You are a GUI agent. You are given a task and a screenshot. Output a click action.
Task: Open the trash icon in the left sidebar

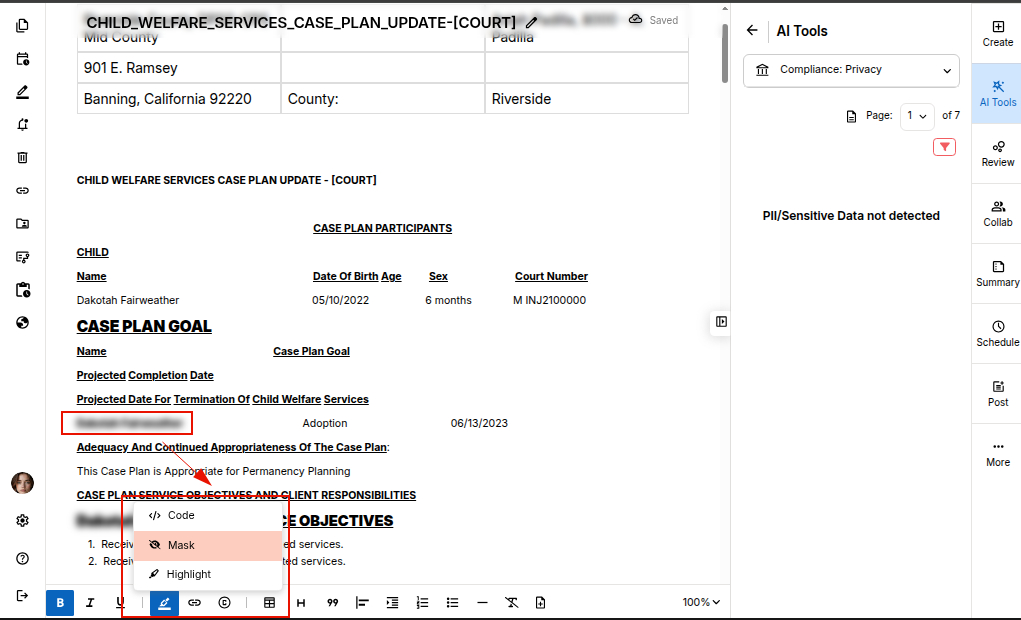pos(22,157)
